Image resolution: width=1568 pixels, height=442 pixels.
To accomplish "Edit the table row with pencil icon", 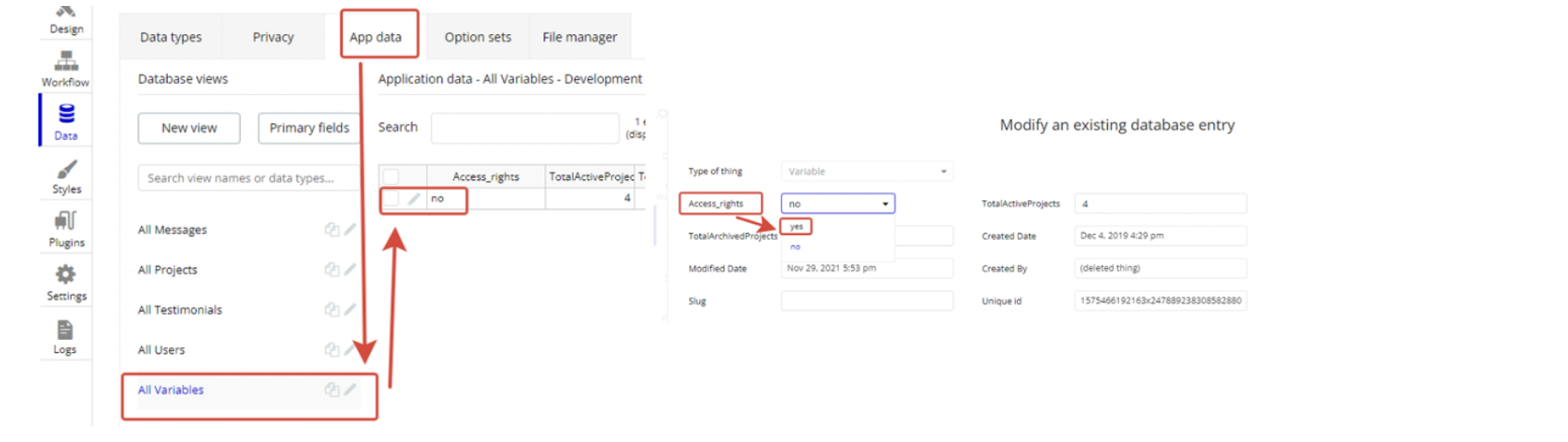I will pyautogui.click(x=414, y=199).
